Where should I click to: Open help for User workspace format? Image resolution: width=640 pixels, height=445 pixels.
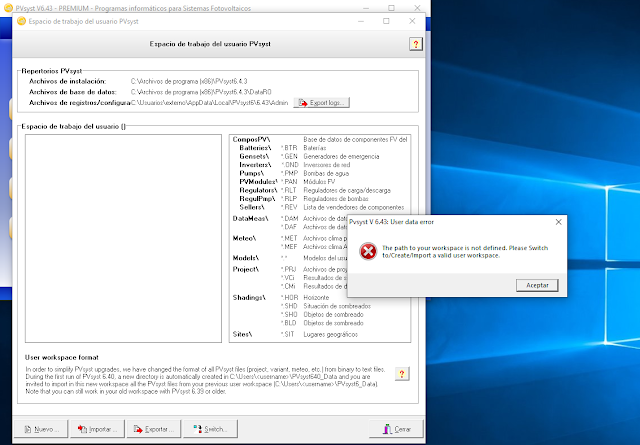[x=402, y=374]
